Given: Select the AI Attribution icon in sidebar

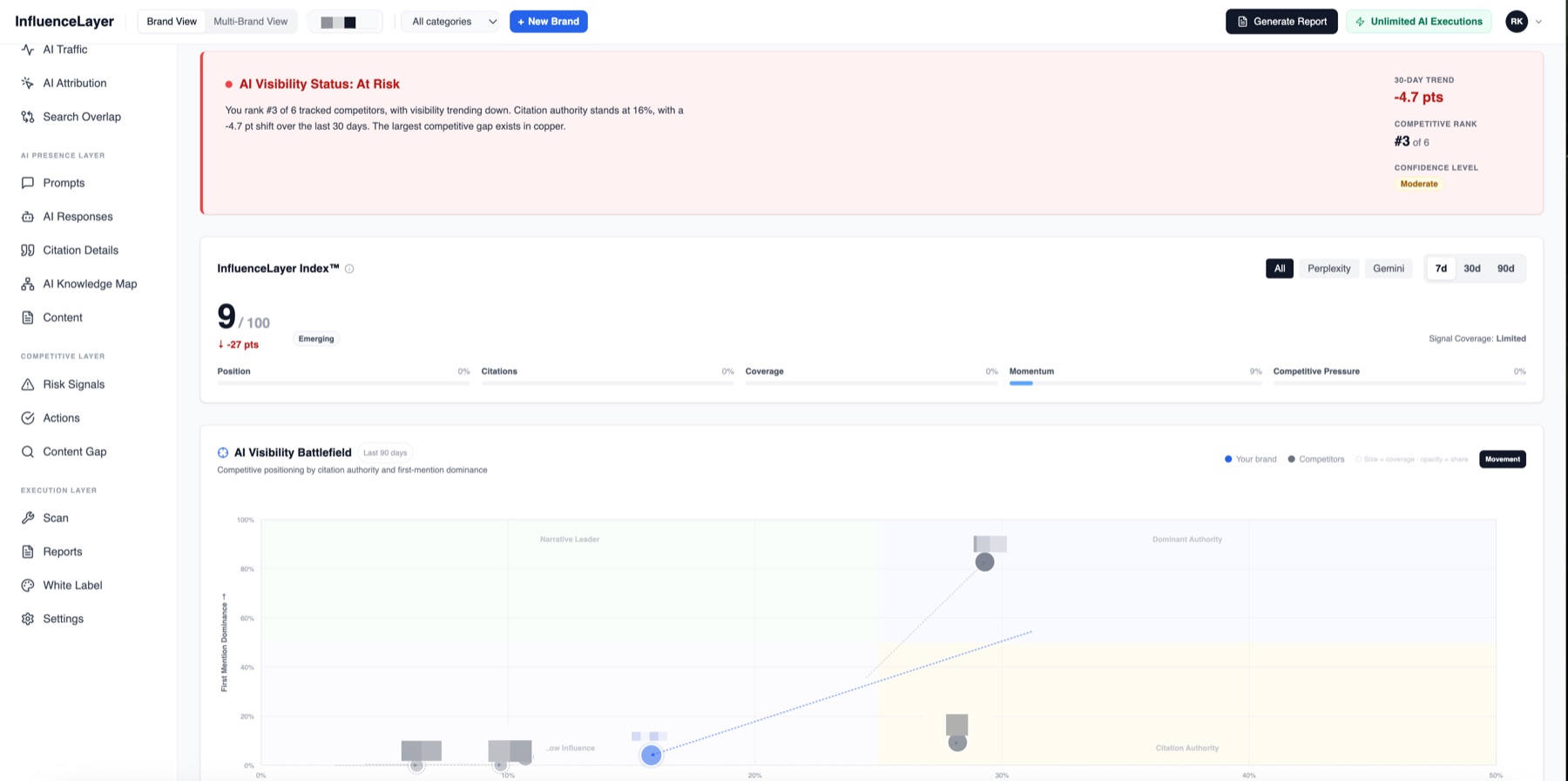Looking at the screenshot, I should coord(28,83).
